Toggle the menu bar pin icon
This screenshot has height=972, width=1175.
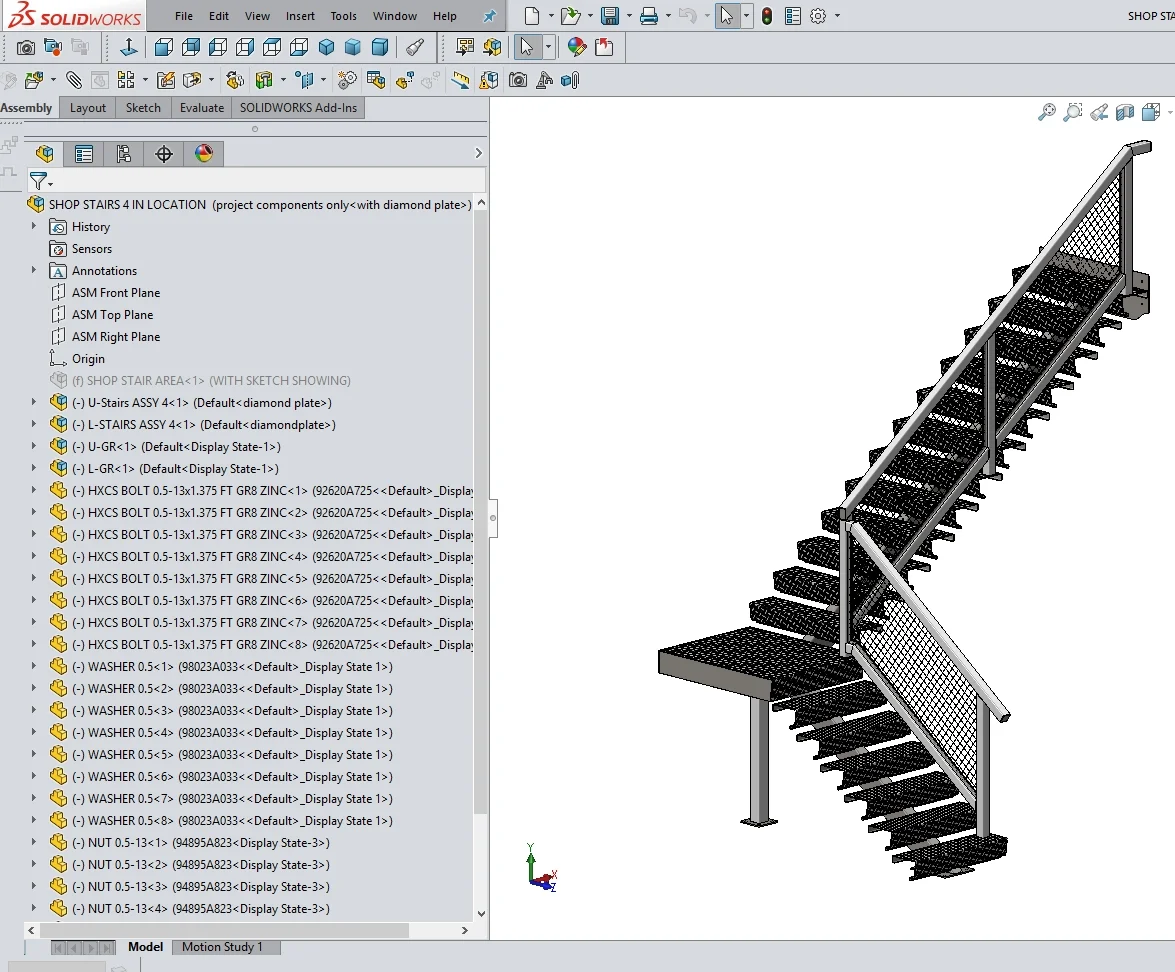pos(489,16)
